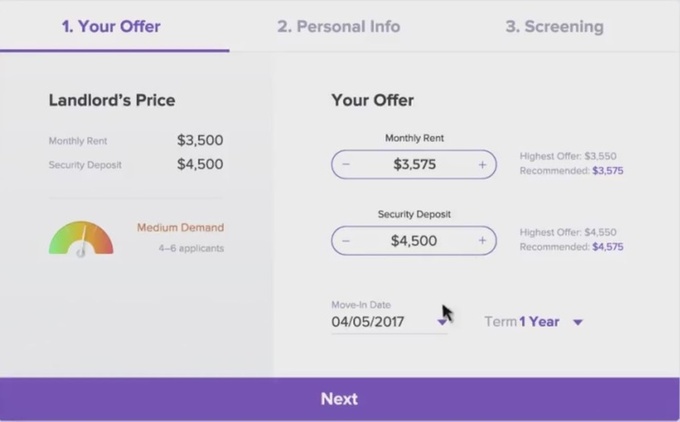Screen dimensions: 680x422
Task: Click the $3,575 monthly rent value field
Action: point(414,164)
